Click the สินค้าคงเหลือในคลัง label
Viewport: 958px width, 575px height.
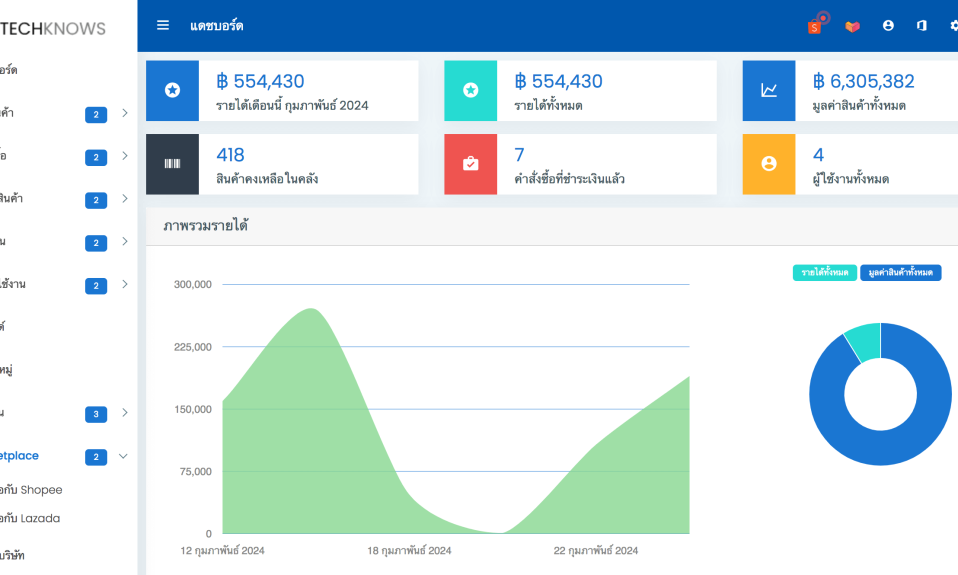pyautogui.click(x=267, y=179)
